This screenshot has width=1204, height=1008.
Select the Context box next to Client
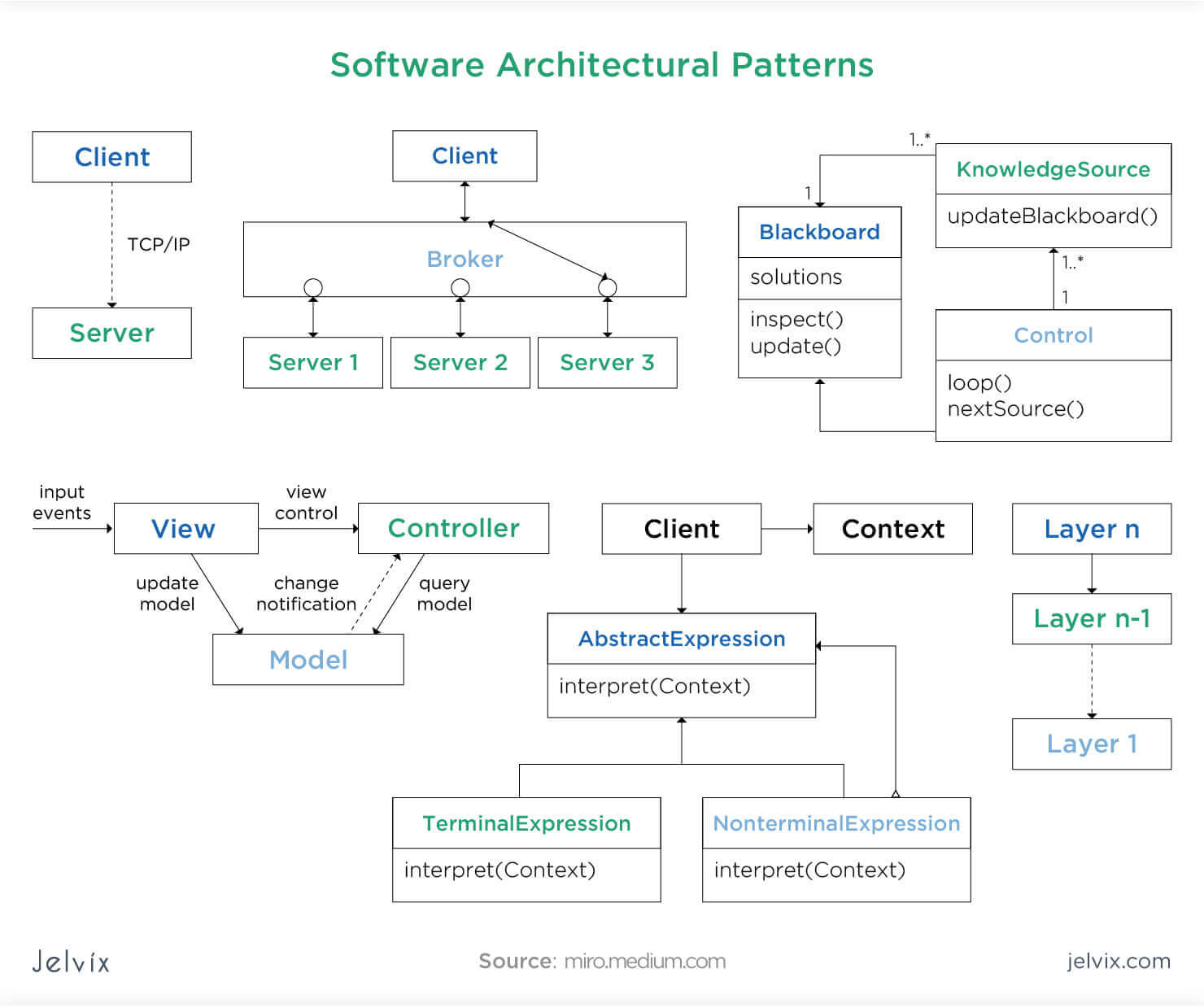892,529
